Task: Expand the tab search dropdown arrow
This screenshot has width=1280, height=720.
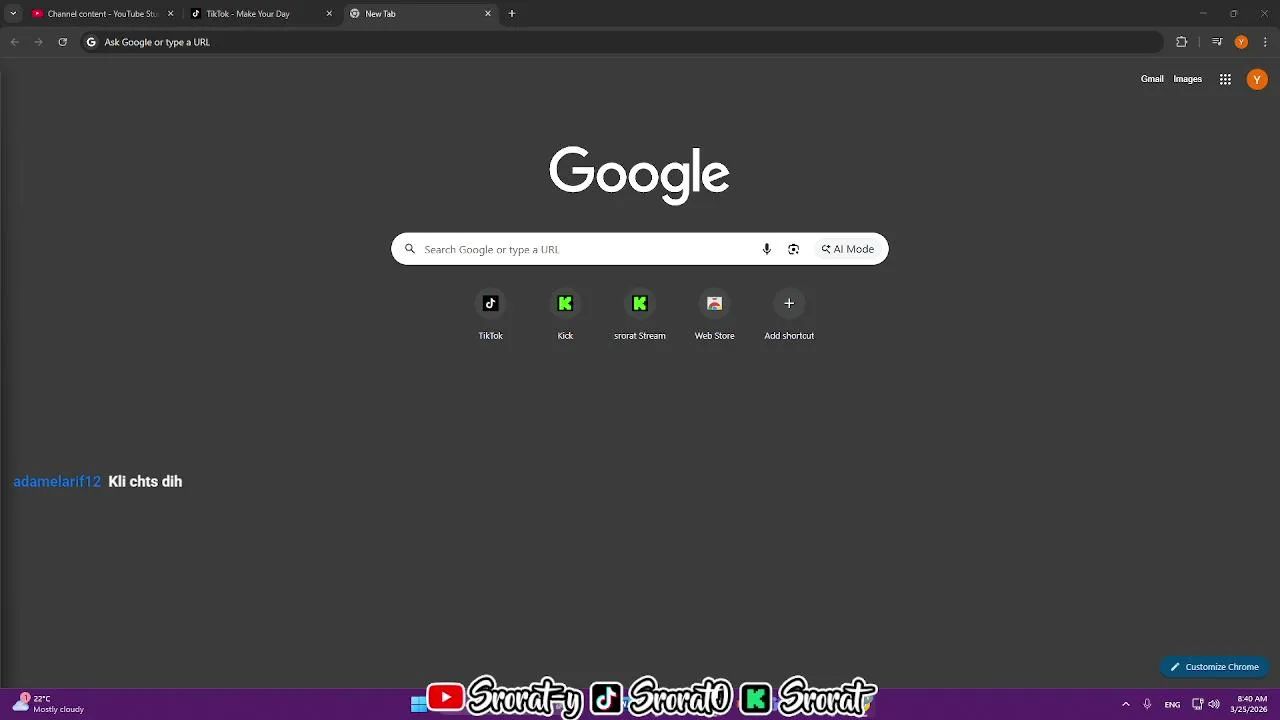Action: point(13,14)
